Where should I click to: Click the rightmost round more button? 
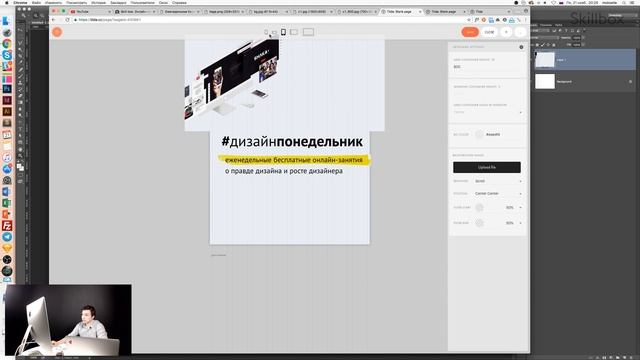click(x=520, y=32)
